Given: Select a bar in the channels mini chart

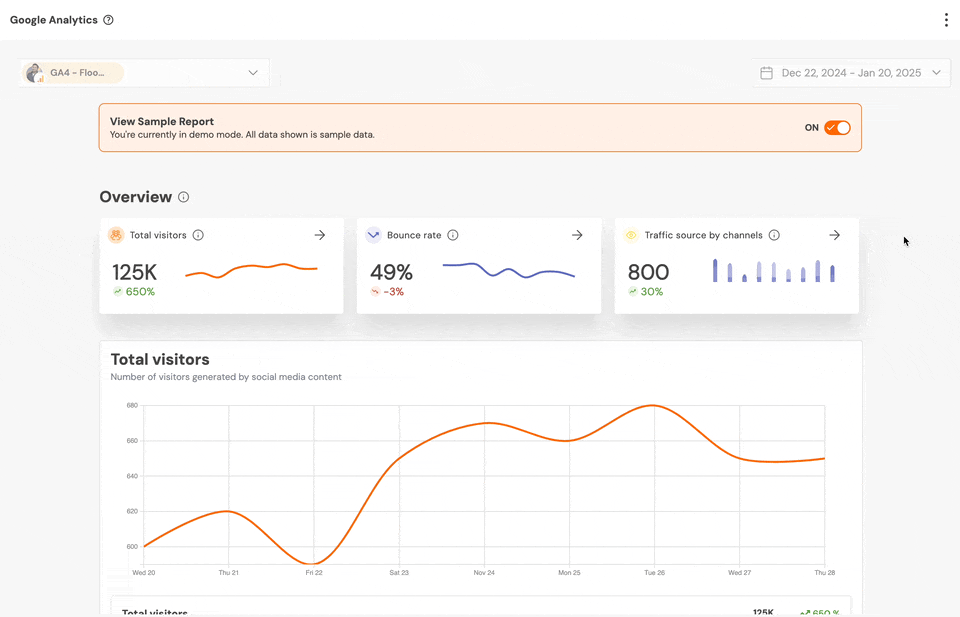Looking at the screenshot, I should pyautogui.click(x=714, y=270).
